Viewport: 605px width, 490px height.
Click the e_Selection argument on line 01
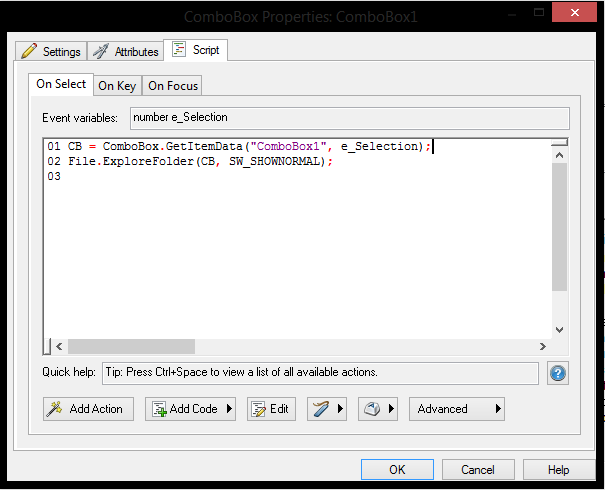pyautogui.click(x=379, y=147)
